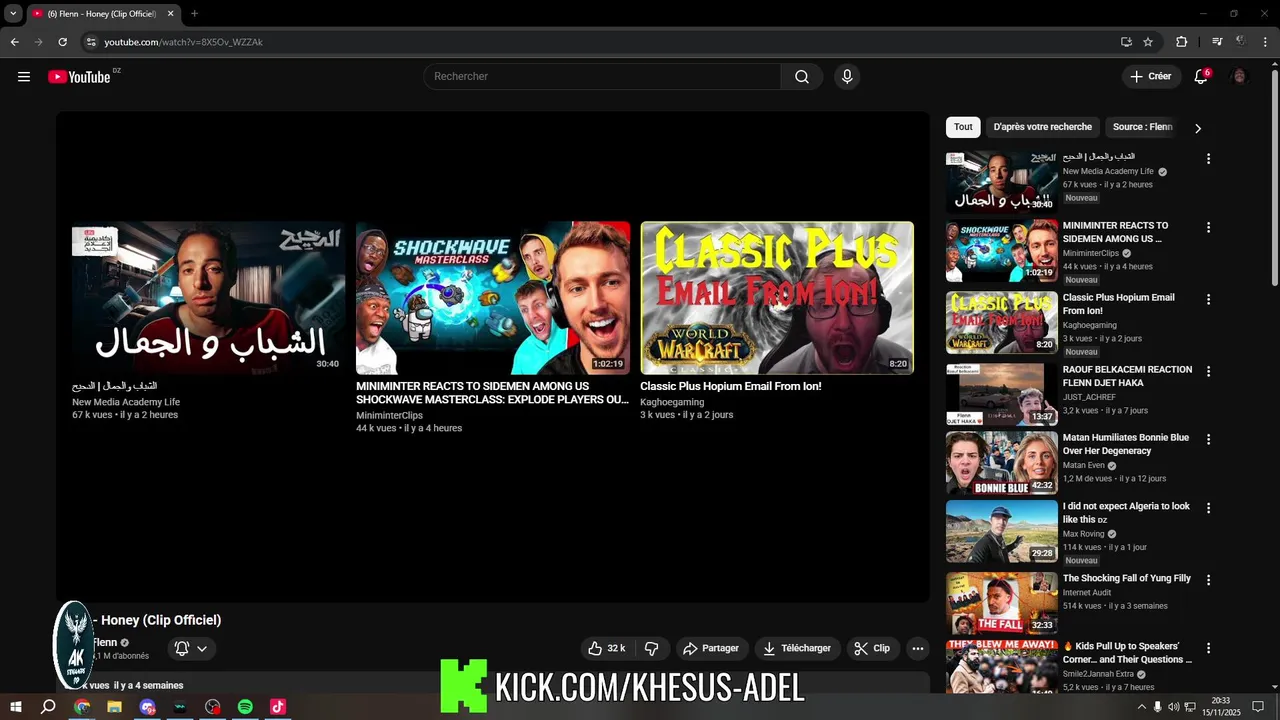Open Kids Pull Up to Speakers' Corner video
The width and height of the screenshot is (1280, 720).
(x=1127, y=653)
